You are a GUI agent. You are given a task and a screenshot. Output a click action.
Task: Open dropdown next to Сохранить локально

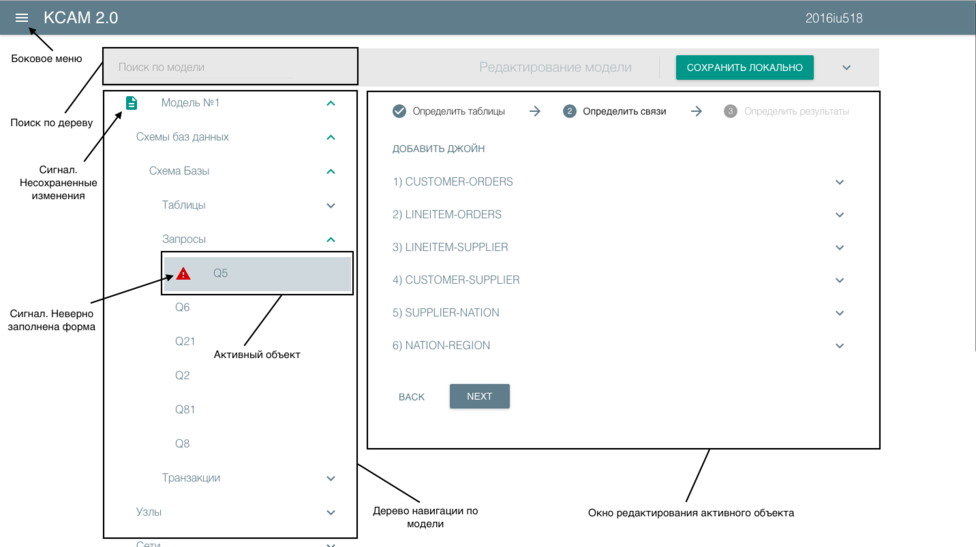(x=846, y=68)
